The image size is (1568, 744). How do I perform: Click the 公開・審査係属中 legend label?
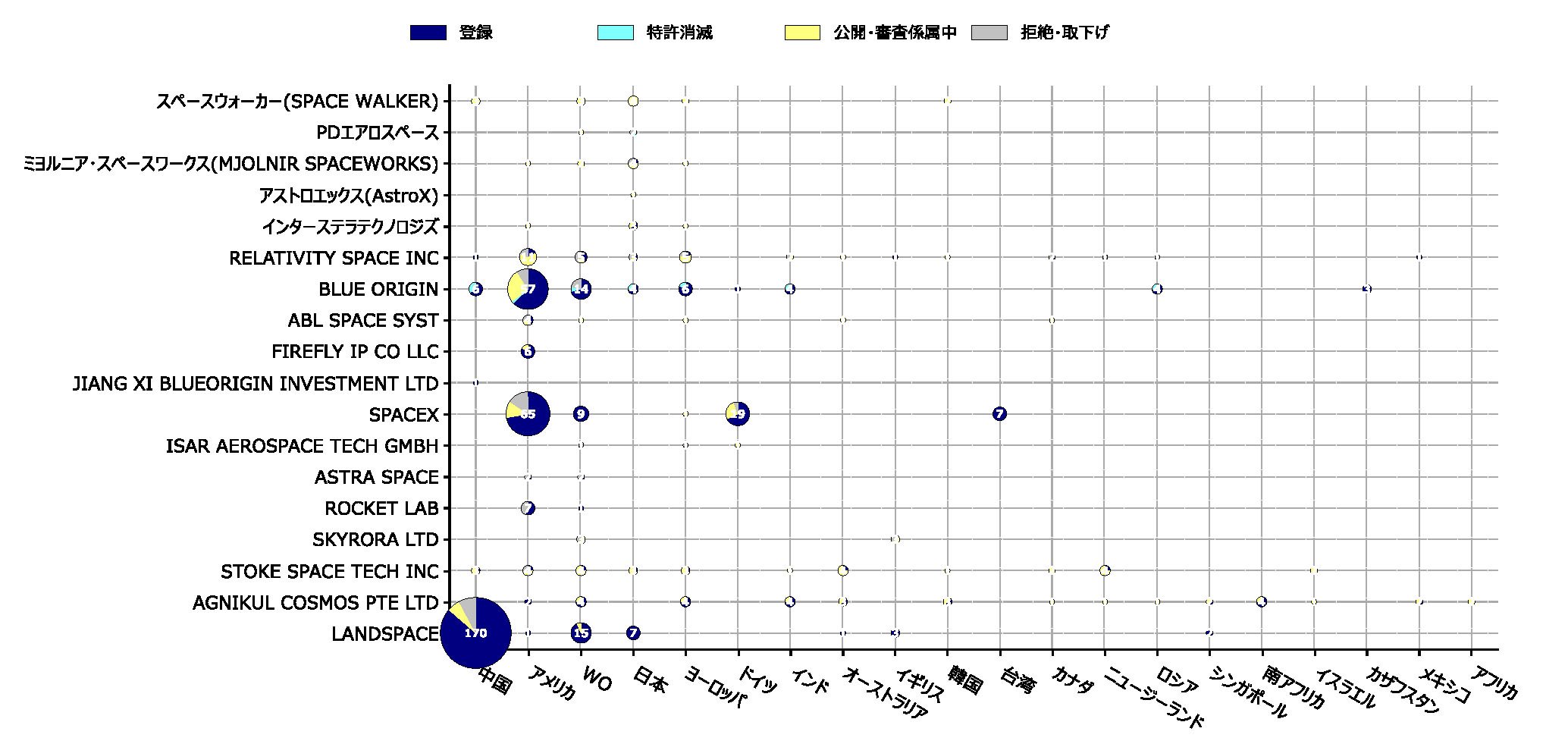point(895,33)
